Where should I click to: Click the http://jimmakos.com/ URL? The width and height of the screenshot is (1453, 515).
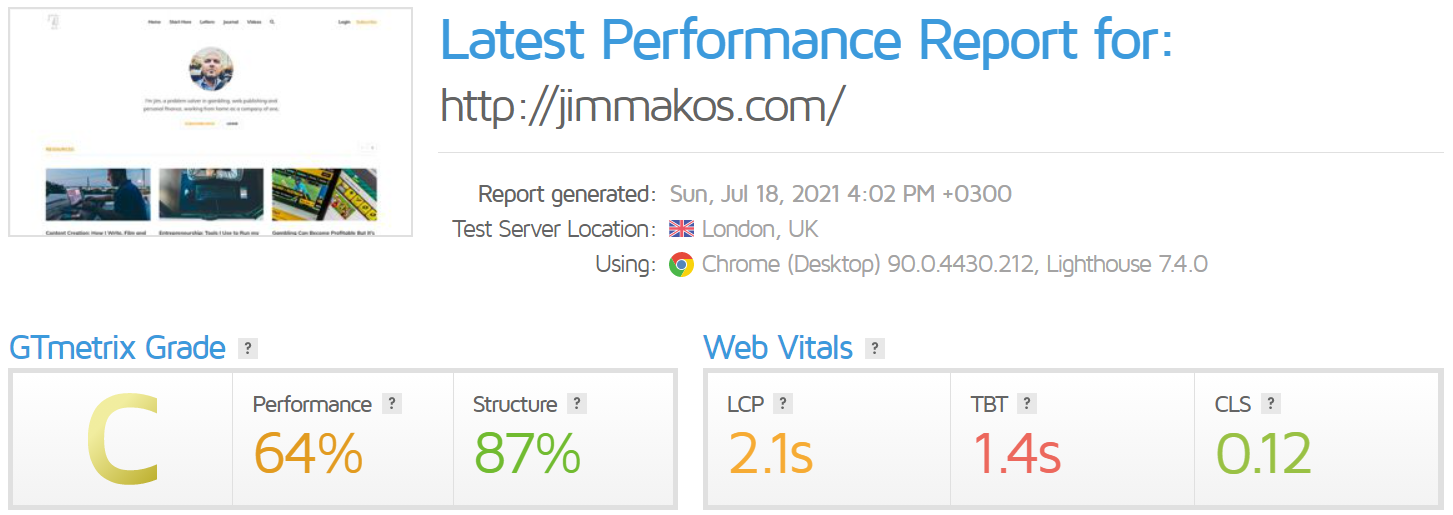tap(643, 105)
